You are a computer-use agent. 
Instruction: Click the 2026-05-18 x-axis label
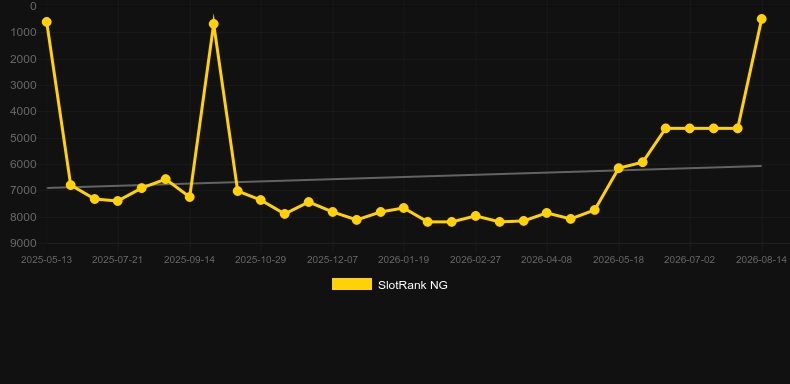tap(618, 260)
